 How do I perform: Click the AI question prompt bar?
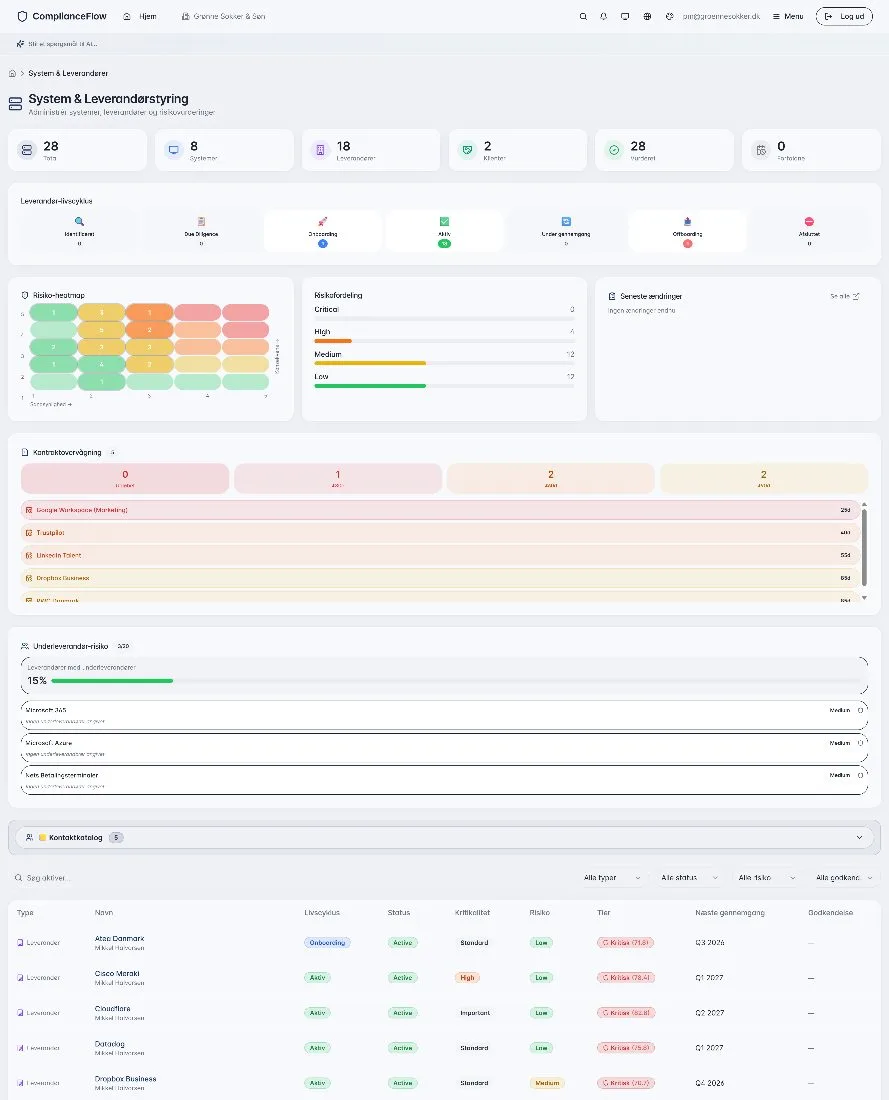click(x=444, y=43)
